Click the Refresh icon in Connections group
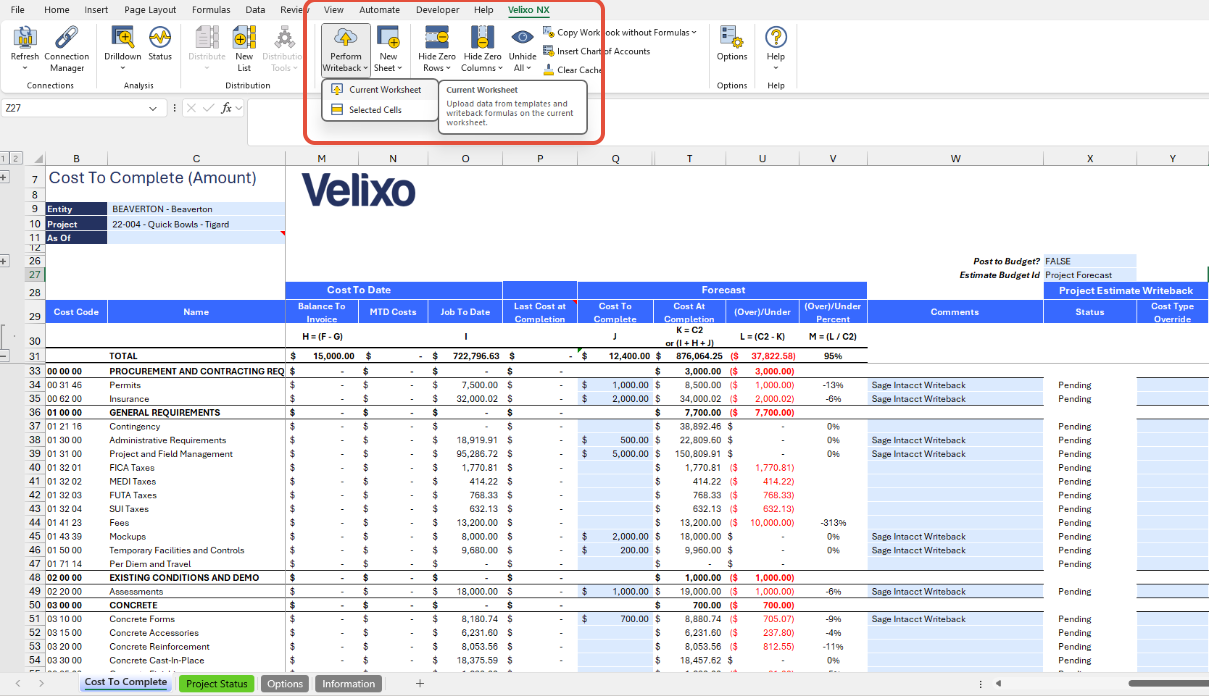The image size is (1209, 696). (x=24, y=38)
